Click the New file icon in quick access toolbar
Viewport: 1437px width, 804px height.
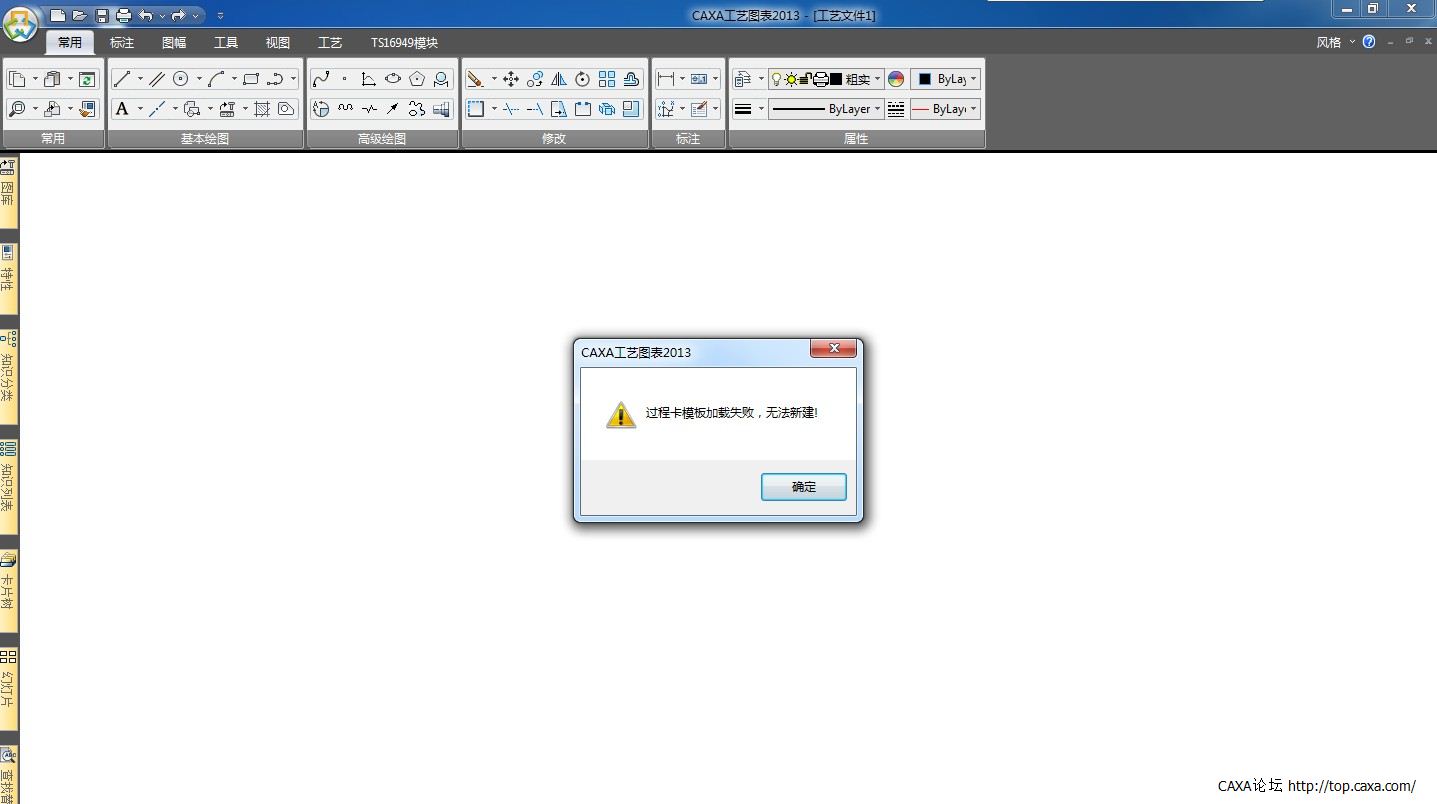coord(57,15)
